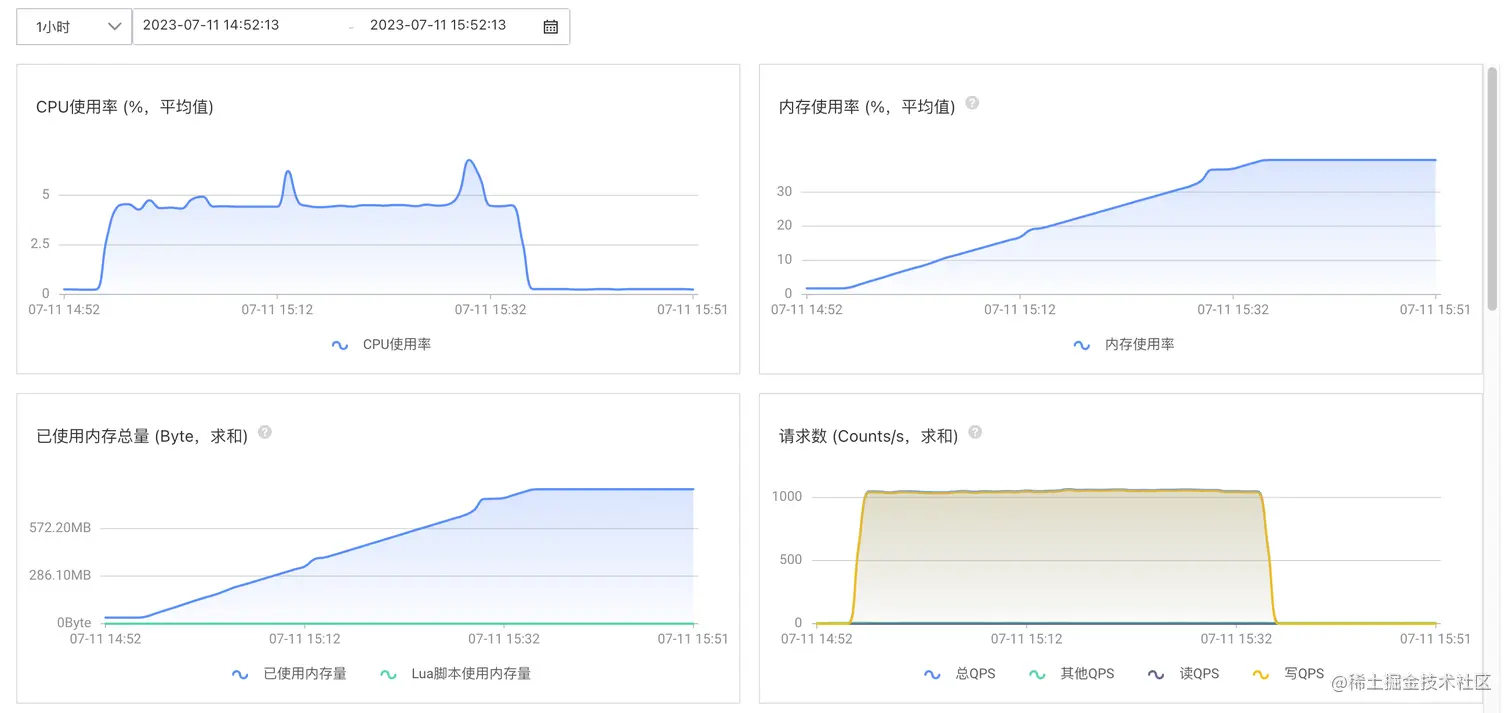Click the CPU使用率 (%, 平均值) chart title
Viewport: 1512px width, 713px height.
pyautogui.click(x=125, y=107)
